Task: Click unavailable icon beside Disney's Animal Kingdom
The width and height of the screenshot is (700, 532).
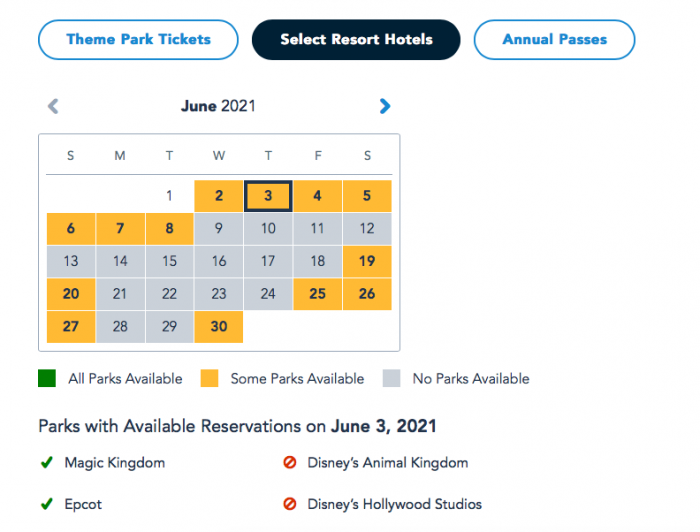Action: (x=291, y=463)
